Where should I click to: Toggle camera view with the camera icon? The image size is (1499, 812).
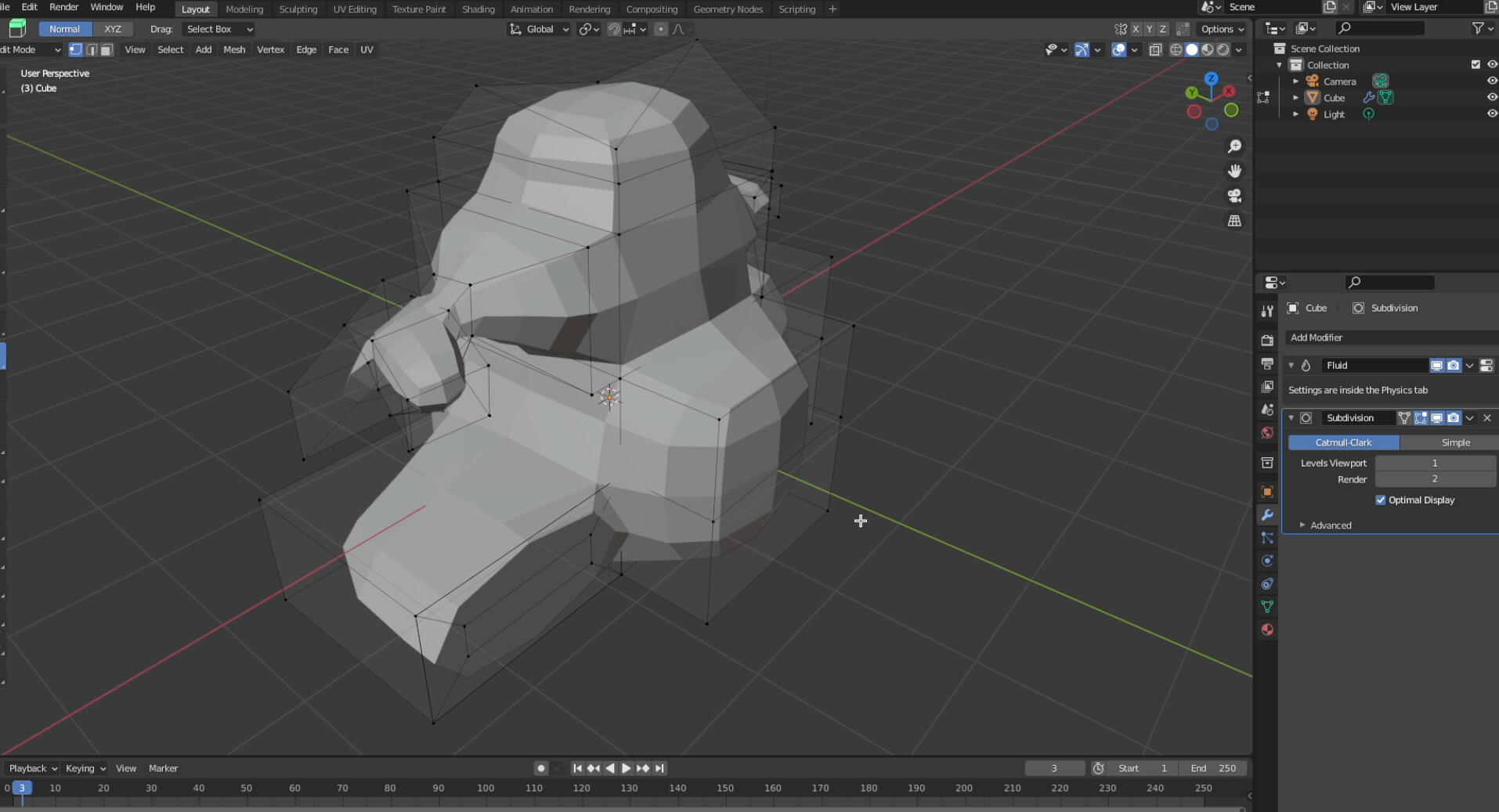tap(1234, 196)
